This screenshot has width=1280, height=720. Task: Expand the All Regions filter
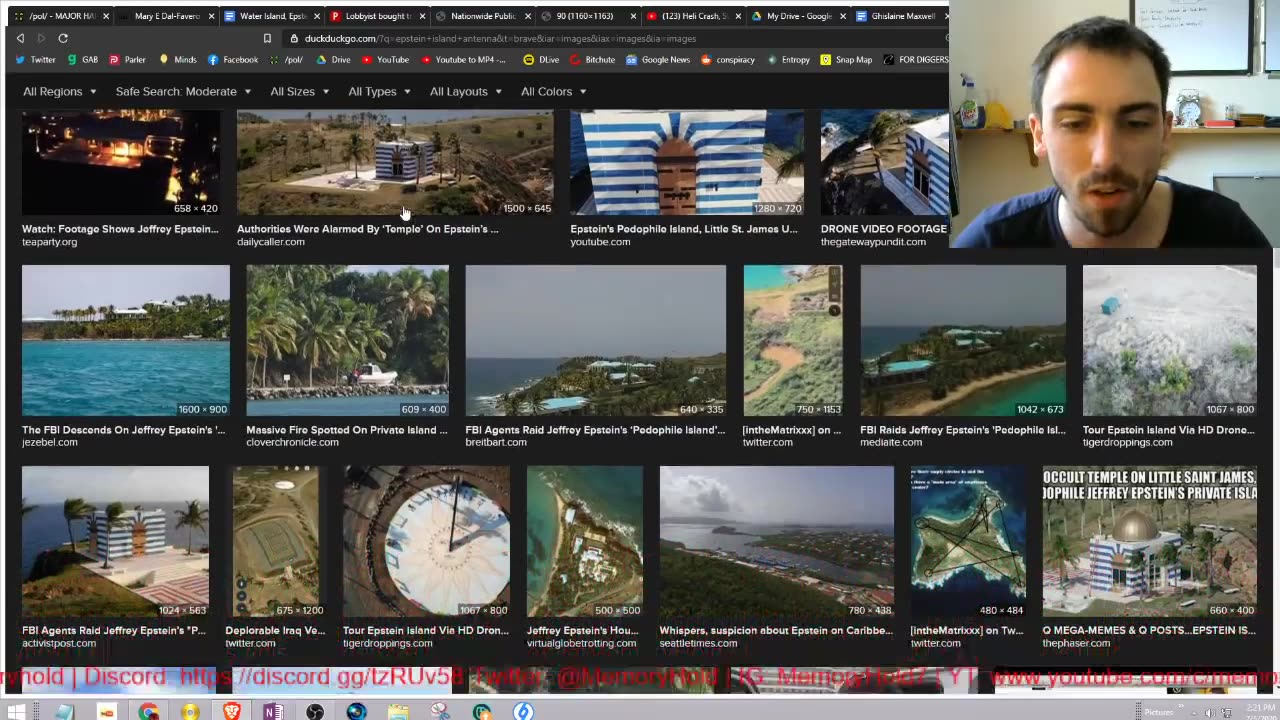point(60,92)
